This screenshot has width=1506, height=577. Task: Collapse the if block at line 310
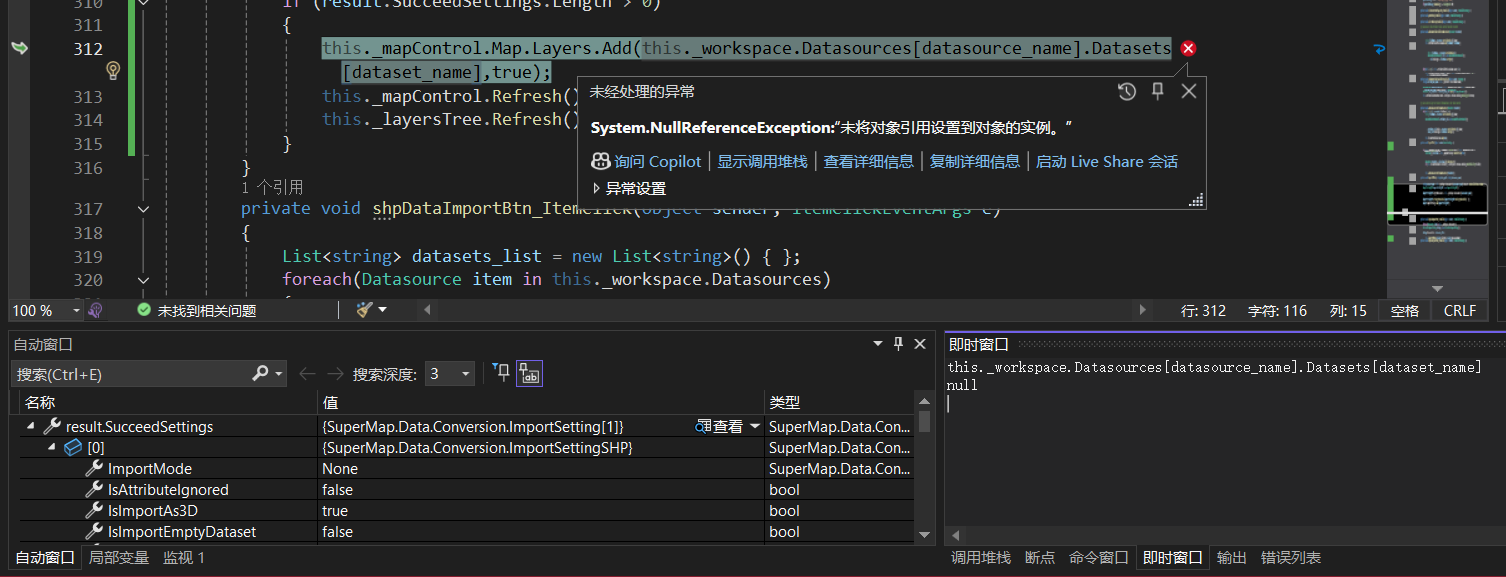point(143,3)
